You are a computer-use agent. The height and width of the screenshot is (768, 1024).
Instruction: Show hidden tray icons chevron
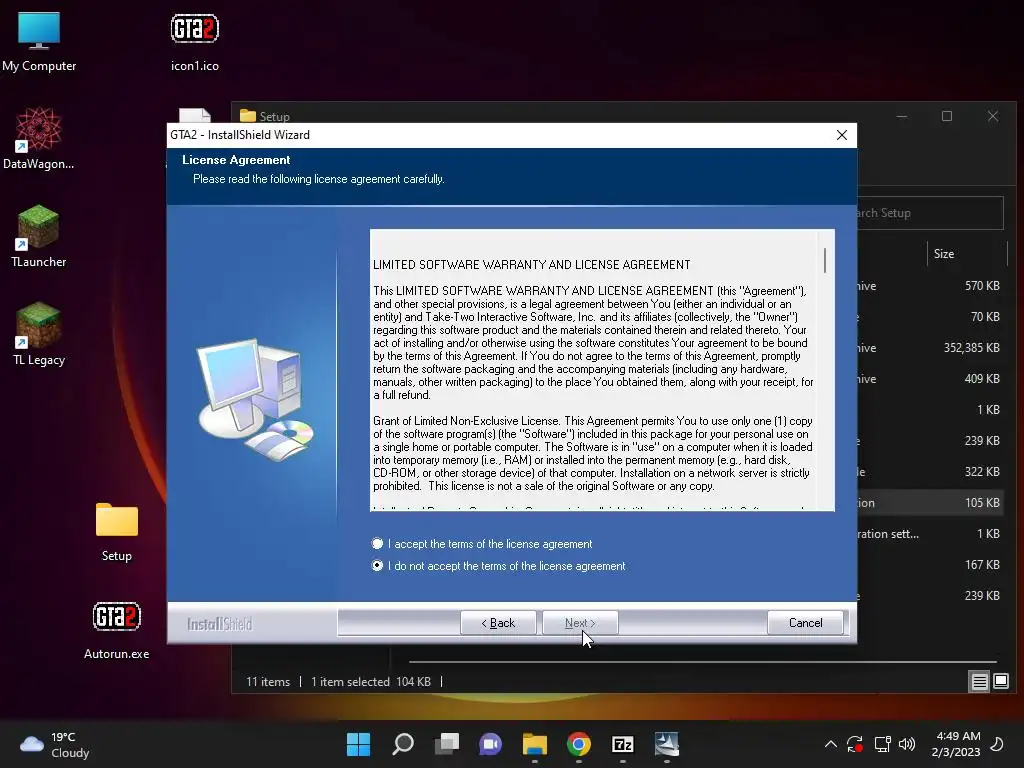831,744
